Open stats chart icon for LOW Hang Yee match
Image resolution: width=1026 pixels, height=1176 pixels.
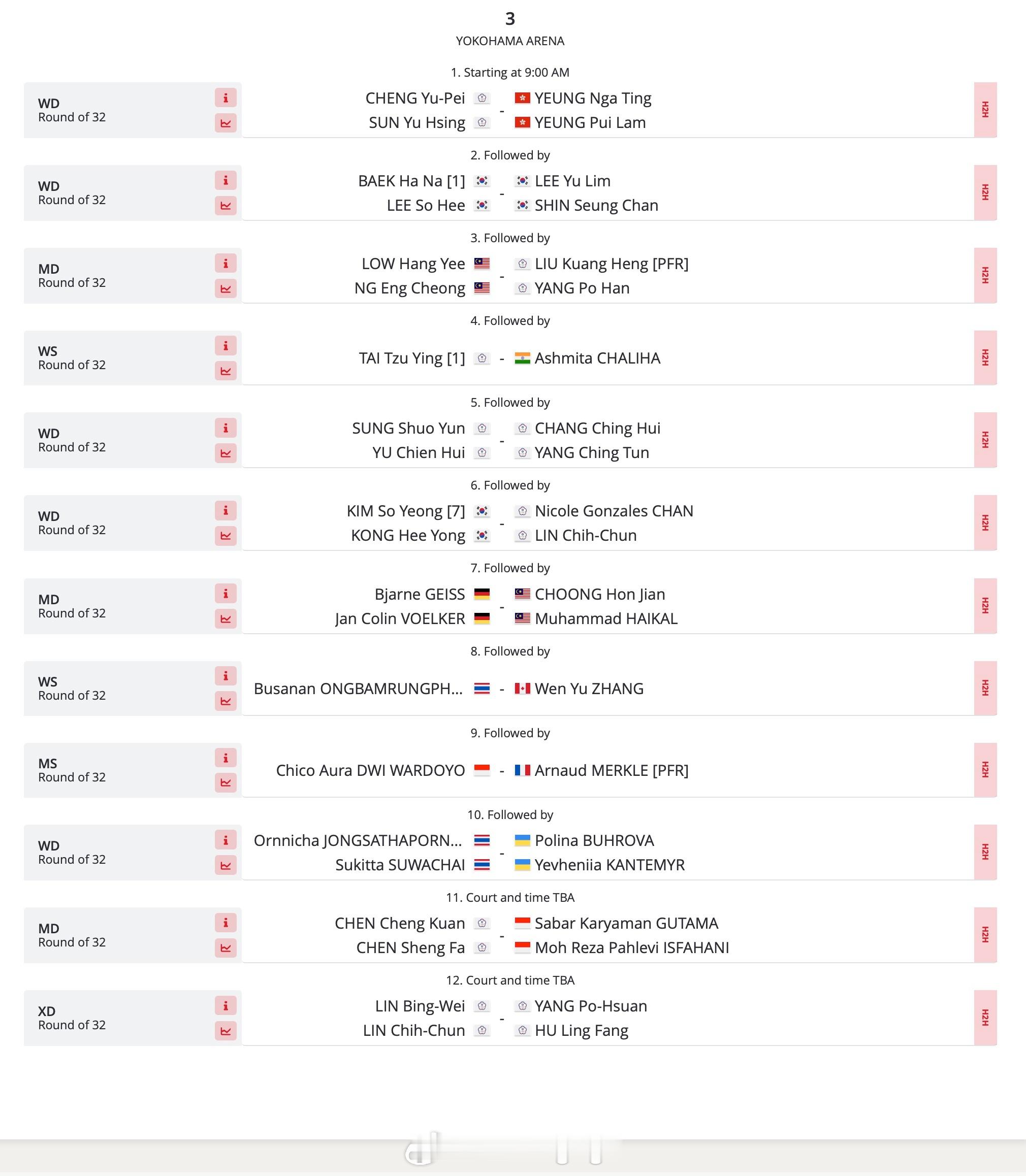(226, 288)
